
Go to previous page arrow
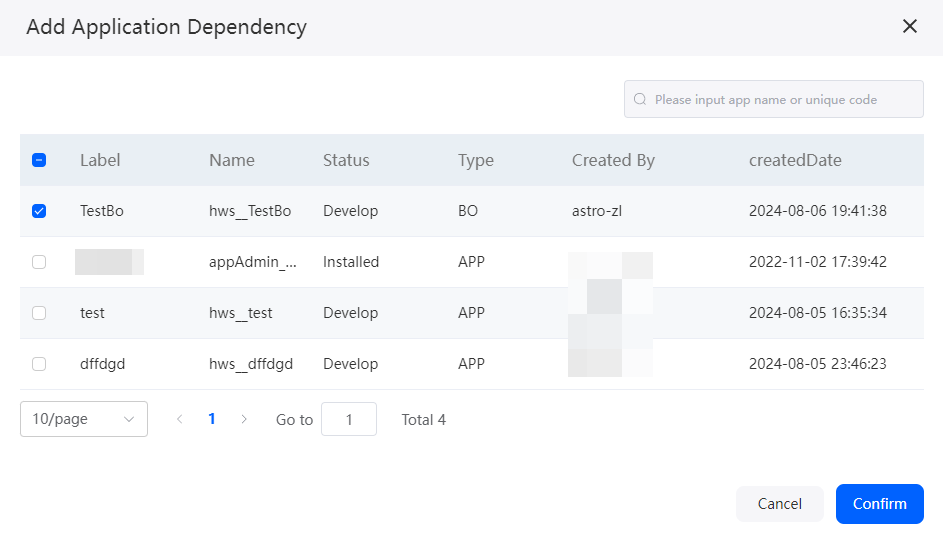click(x=179, y=419)
